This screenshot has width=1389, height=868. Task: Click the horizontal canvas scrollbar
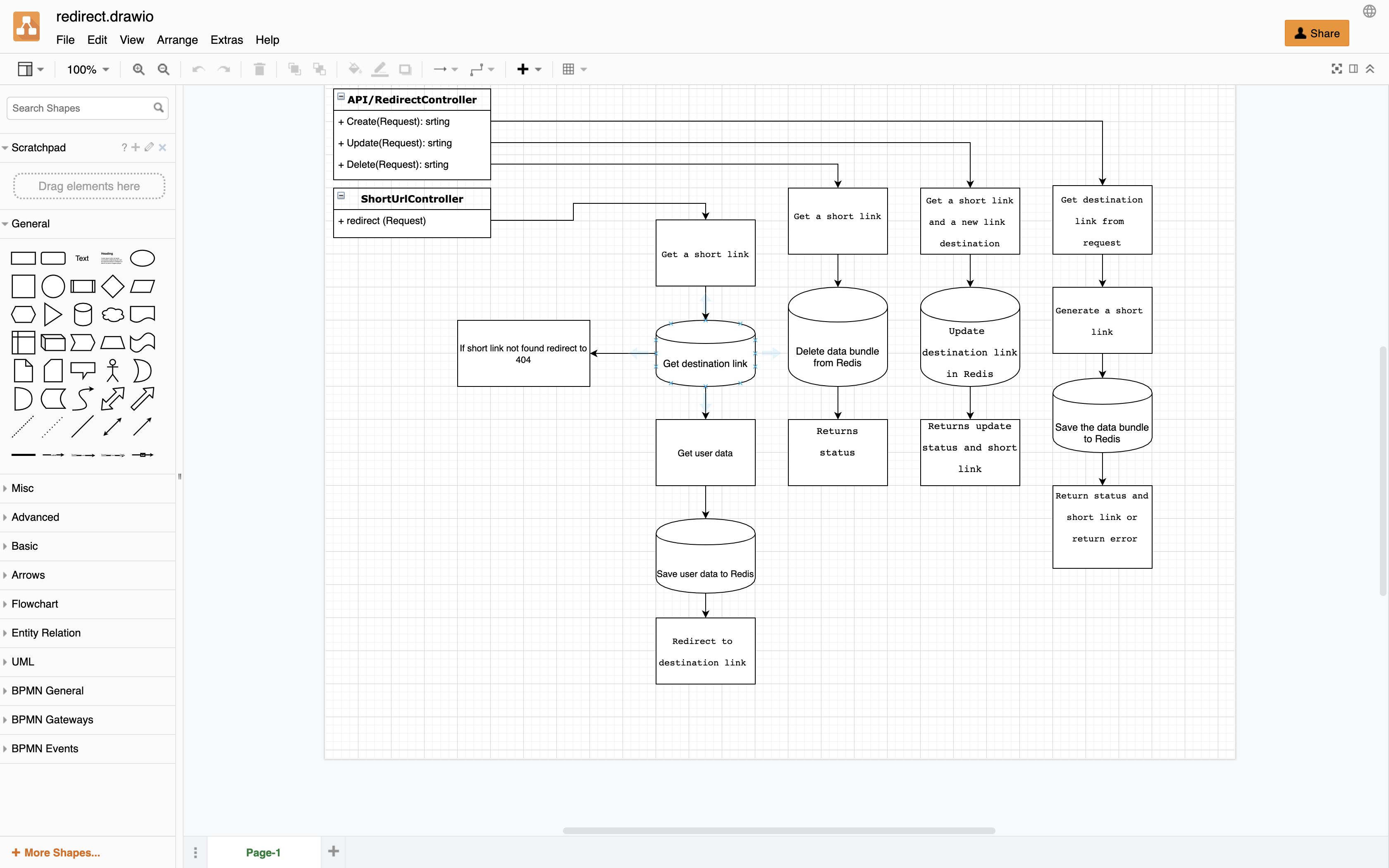(779, 831)
